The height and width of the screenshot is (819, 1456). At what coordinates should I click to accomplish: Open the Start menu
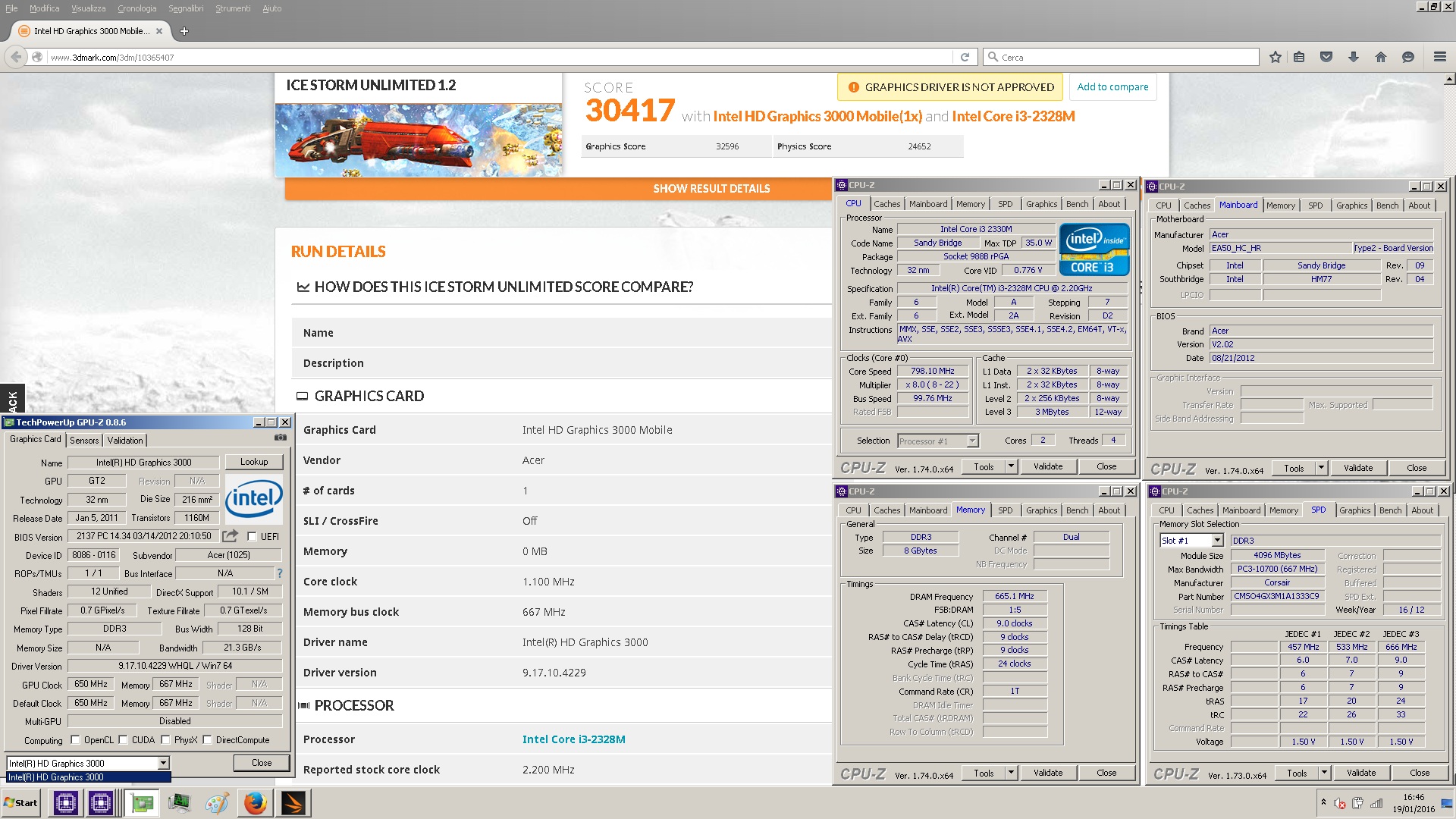tap(21, 802)
